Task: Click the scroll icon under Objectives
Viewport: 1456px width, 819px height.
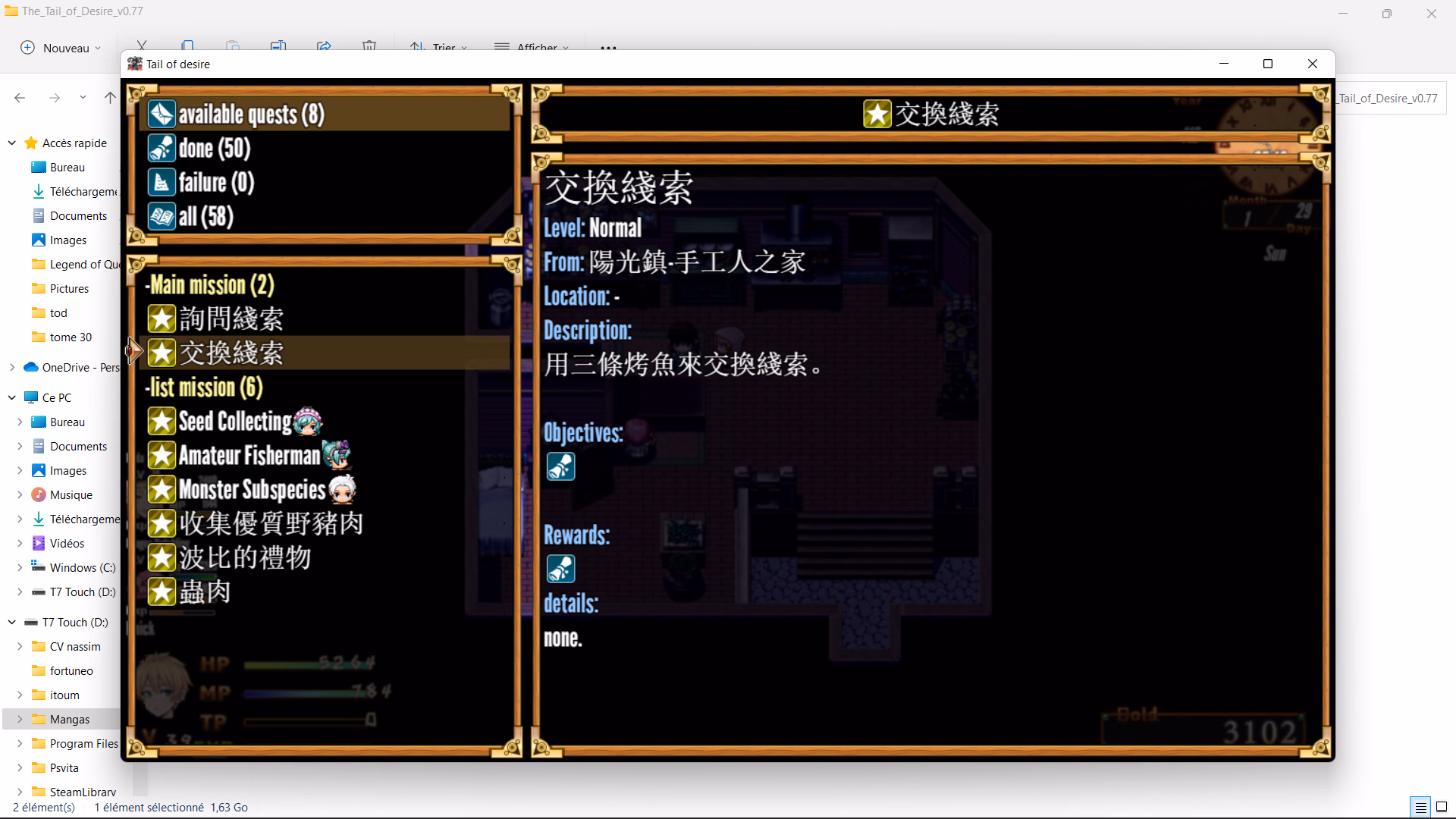Action: tap(561, 467)
